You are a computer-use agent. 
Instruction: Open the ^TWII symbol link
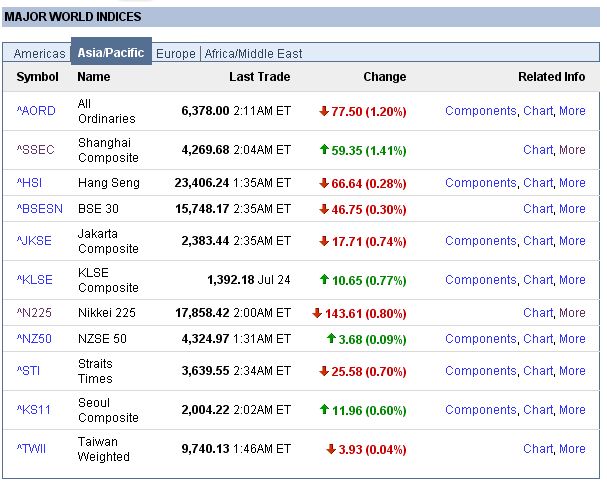pyautogui.click(x=31, y=449)
